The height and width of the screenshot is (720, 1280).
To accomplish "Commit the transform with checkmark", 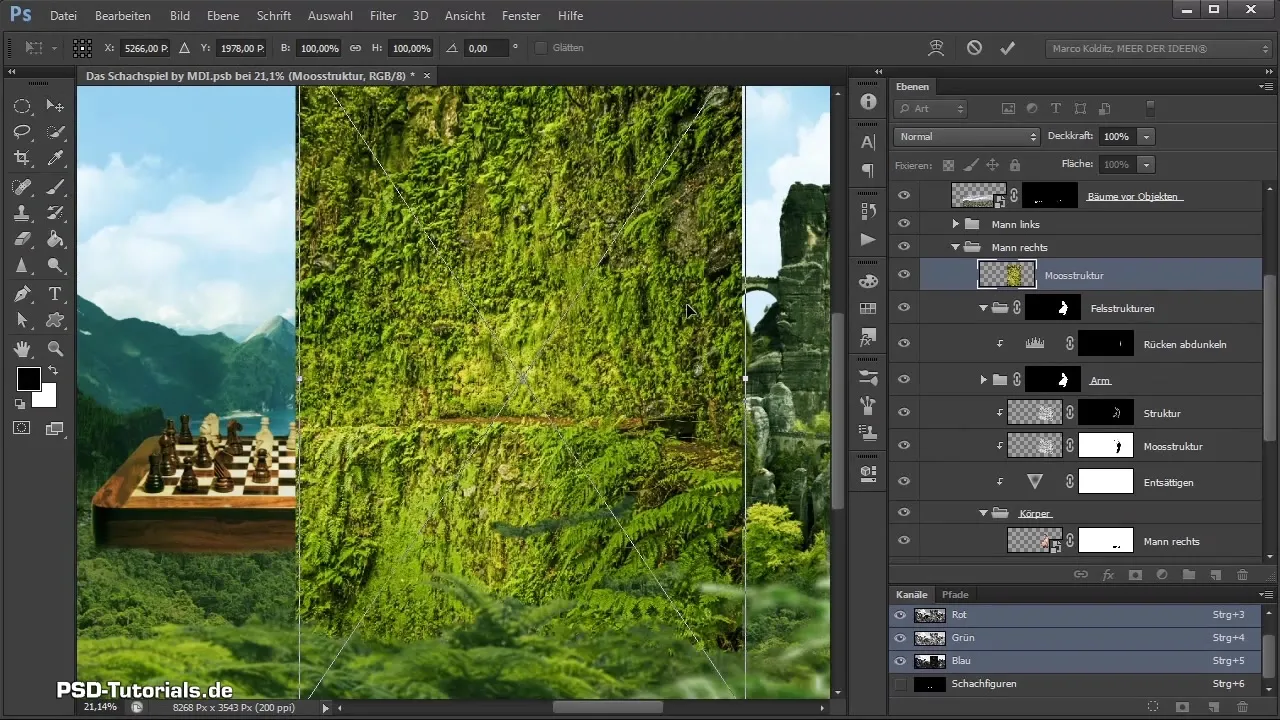I will coord(1008,48).
